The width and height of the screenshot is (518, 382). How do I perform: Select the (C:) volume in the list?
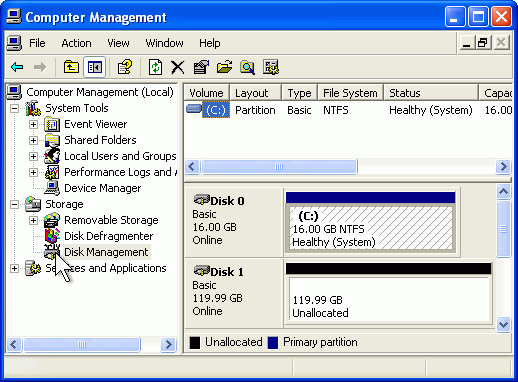(216, 110)
